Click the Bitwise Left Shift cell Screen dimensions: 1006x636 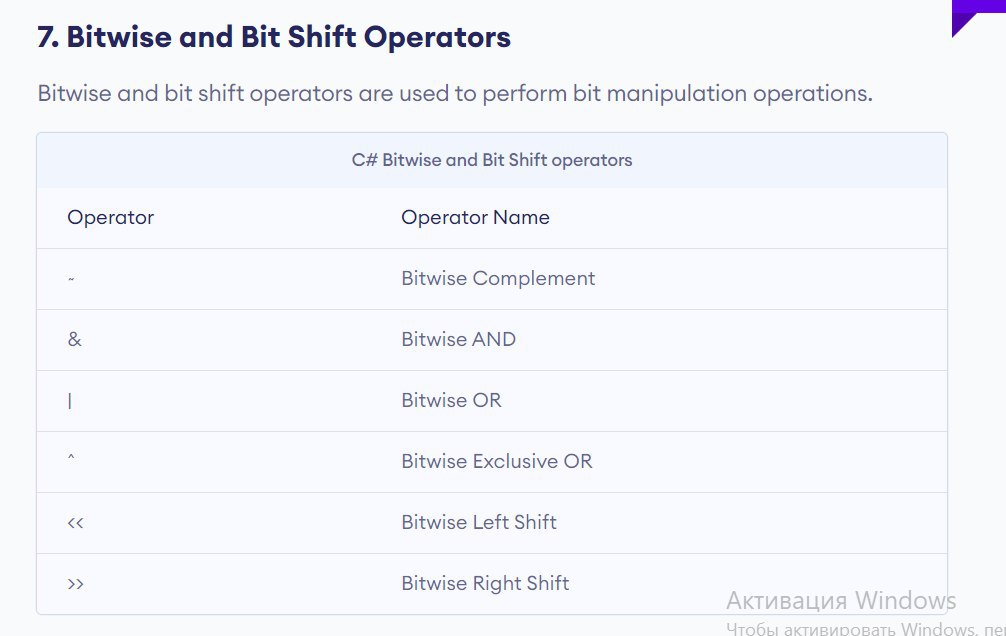(479, 522)
